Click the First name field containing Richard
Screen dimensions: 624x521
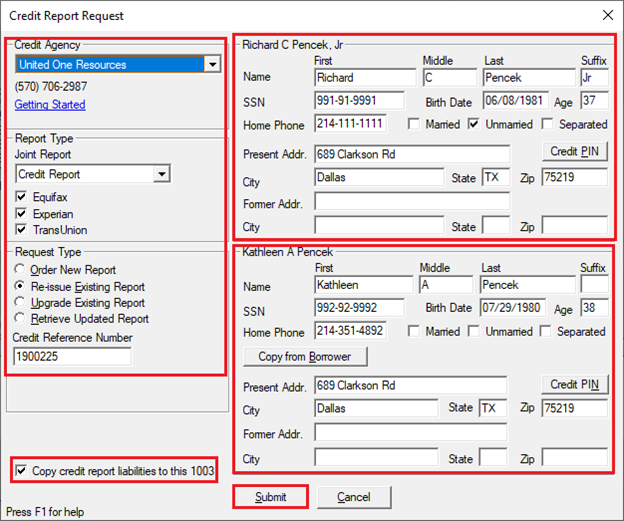[365, 78]
